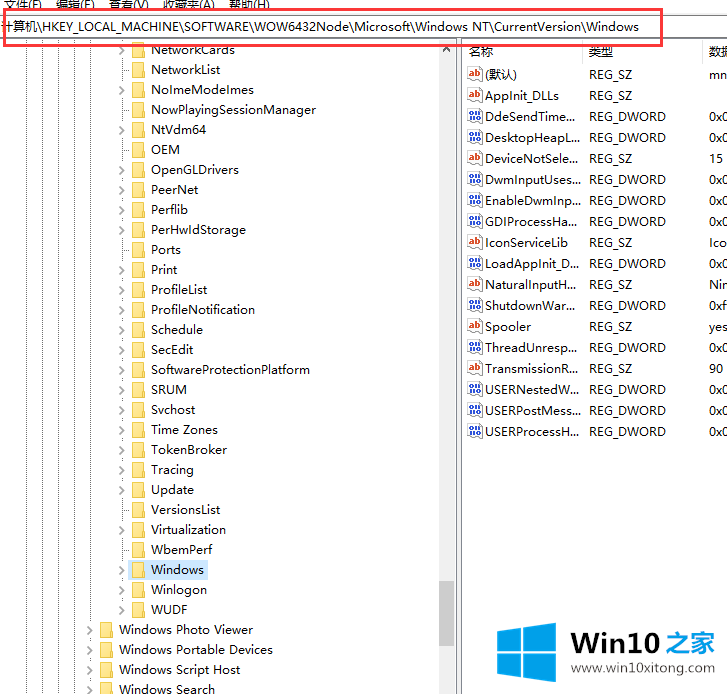
Task: Select the SRUM registry key
Action: pos(169,389)
